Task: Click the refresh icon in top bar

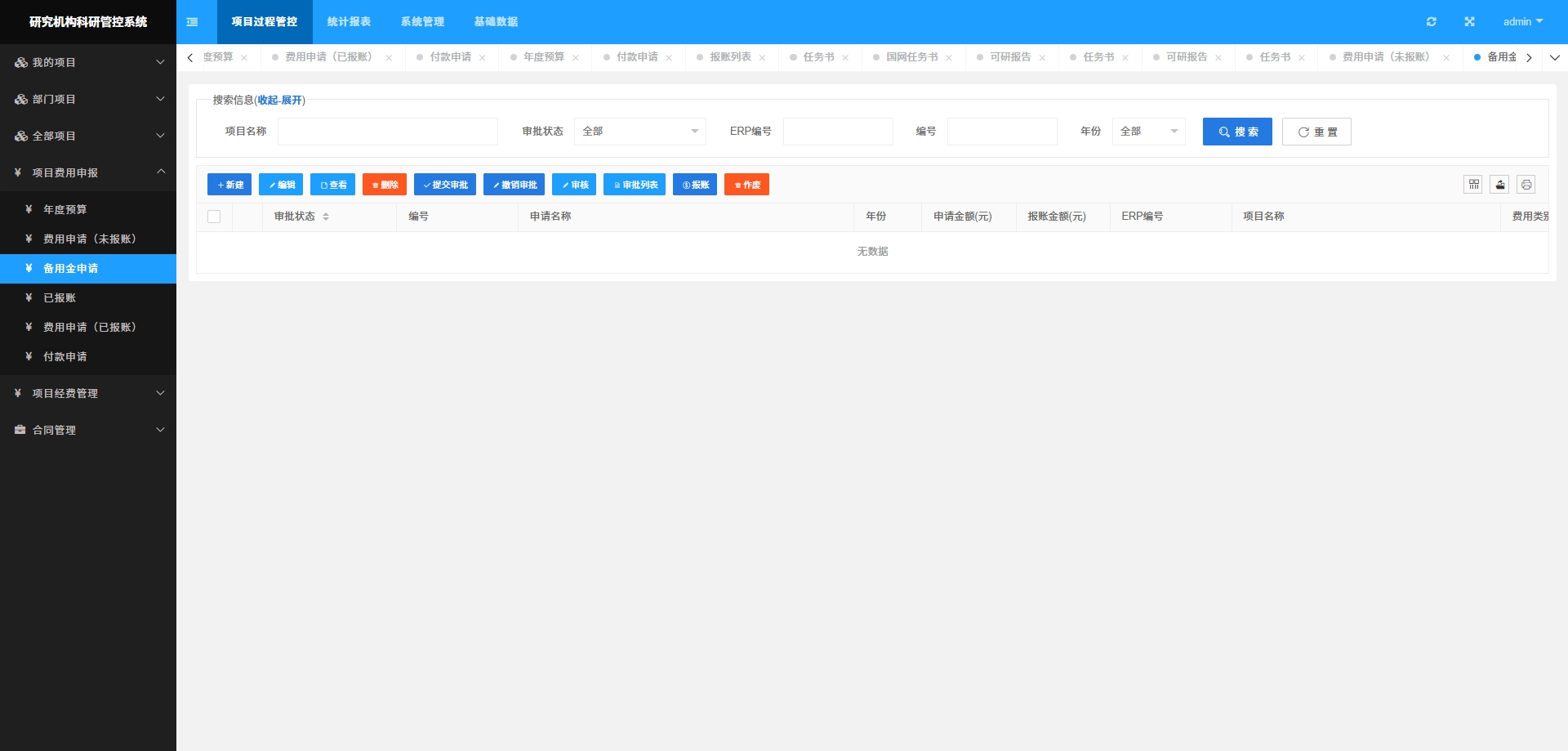Action: click(x=1431, y=22)
